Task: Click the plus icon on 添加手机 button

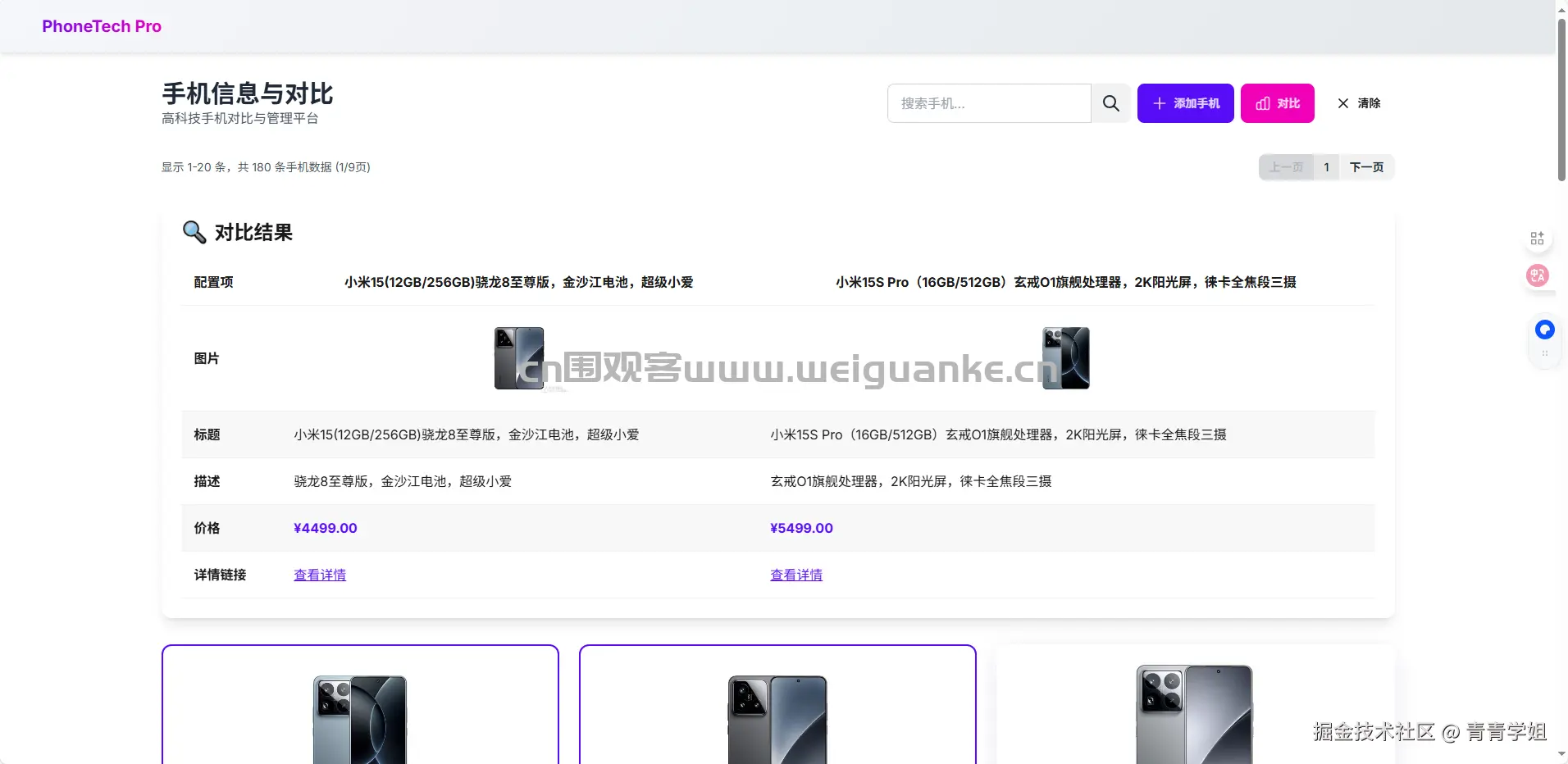Action: tap(1159, 103)
